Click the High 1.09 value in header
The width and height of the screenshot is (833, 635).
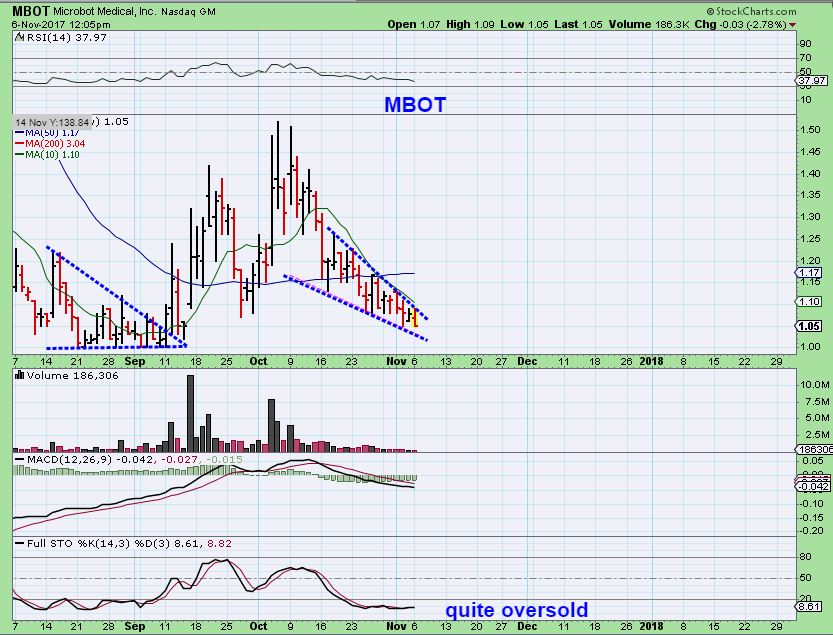[470, 24]
